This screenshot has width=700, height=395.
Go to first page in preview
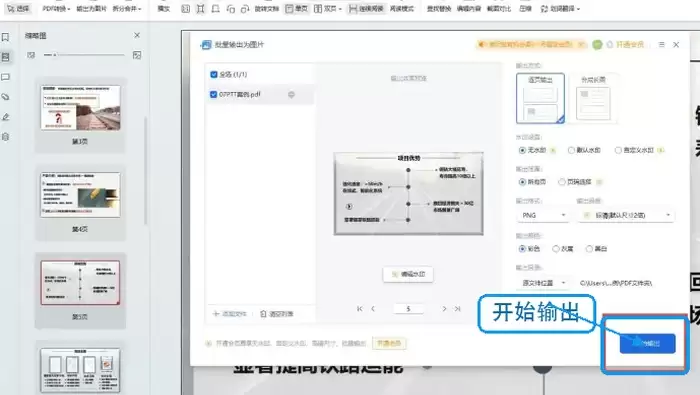(x=360, y=308)
